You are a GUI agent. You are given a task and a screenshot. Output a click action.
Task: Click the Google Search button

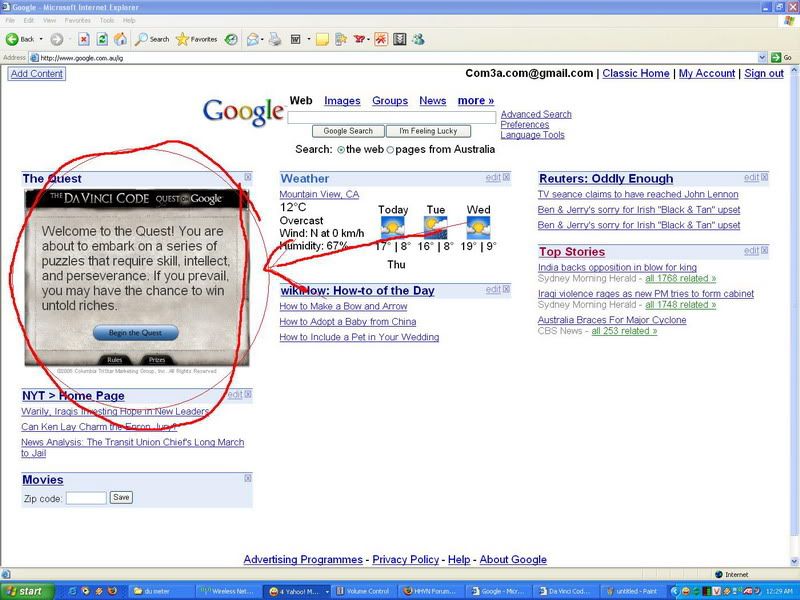[348, 131]
